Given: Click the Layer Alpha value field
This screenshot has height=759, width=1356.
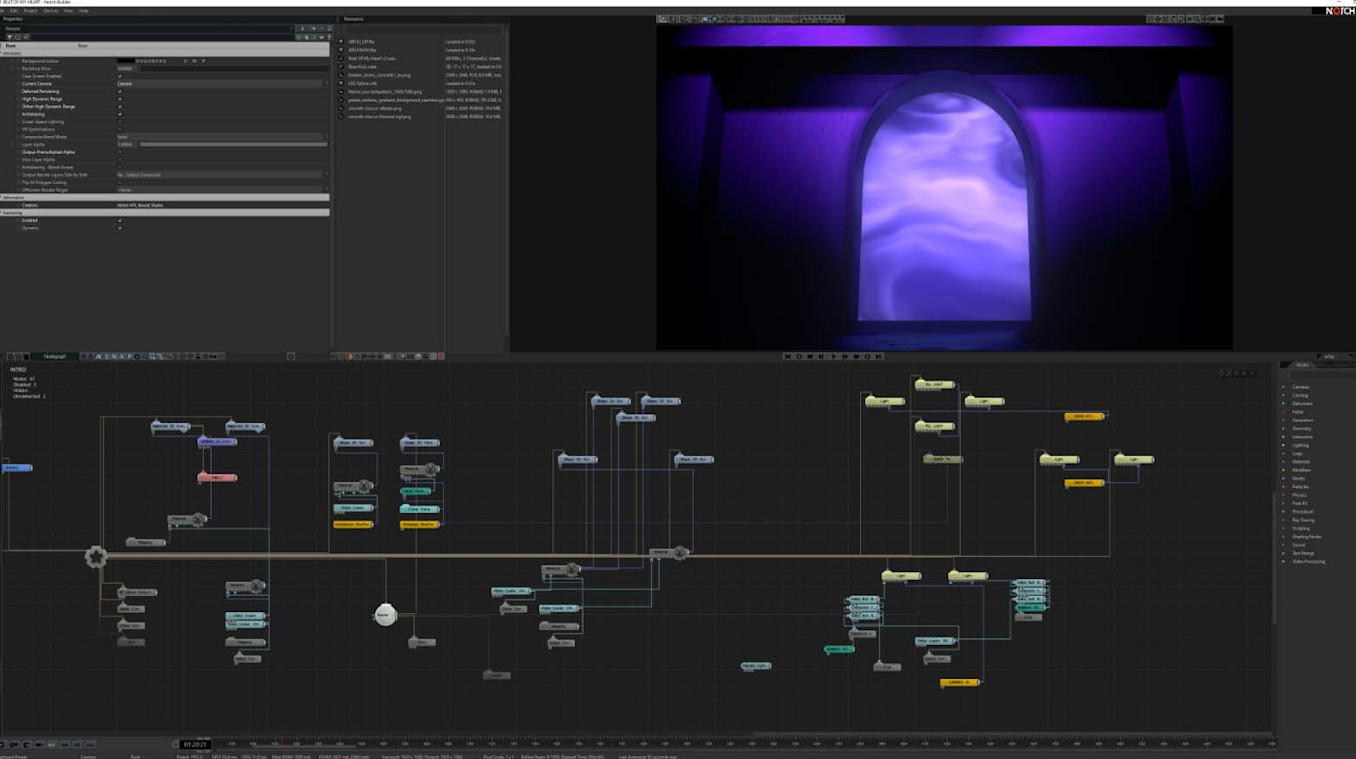Looking at the screenshot, I should coord(126,145).
